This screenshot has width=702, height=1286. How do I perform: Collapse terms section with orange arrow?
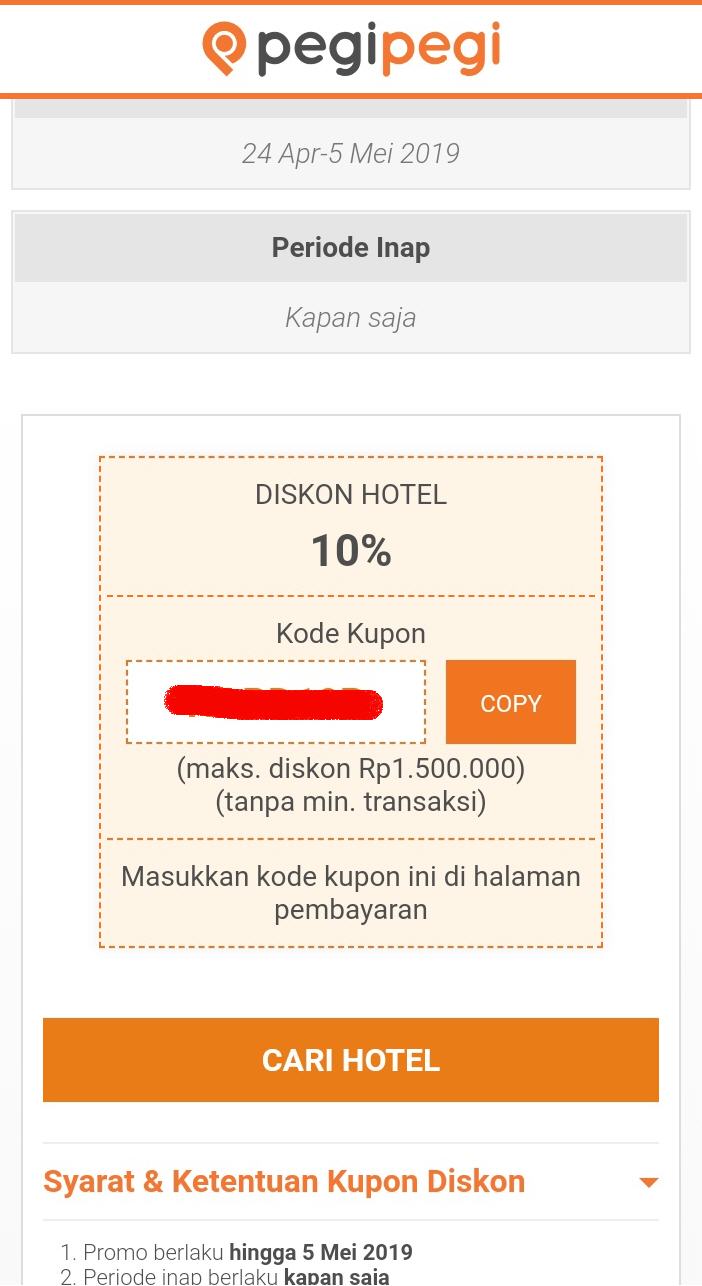(648, 1182)
